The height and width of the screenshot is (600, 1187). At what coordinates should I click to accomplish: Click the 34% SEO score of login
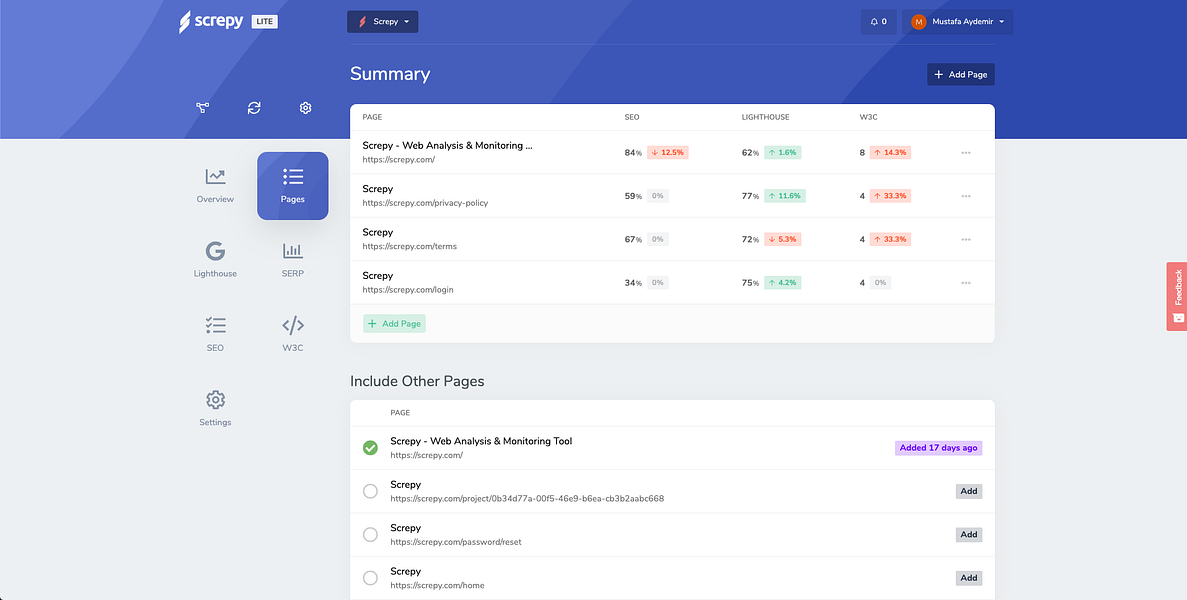pos(633,283)
